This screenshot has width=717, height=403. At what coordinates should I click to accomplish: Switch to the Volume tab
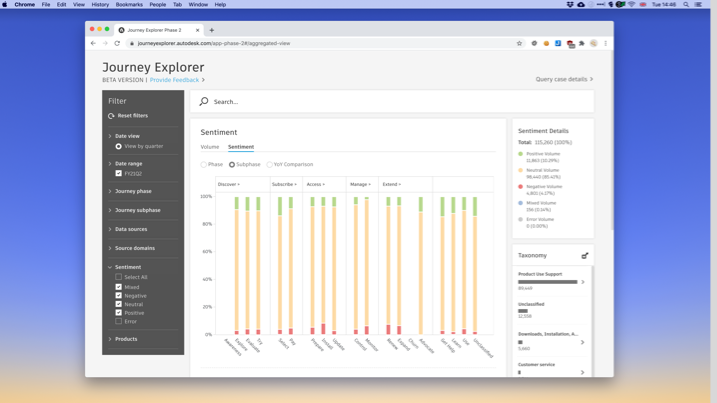coord(210,147)
